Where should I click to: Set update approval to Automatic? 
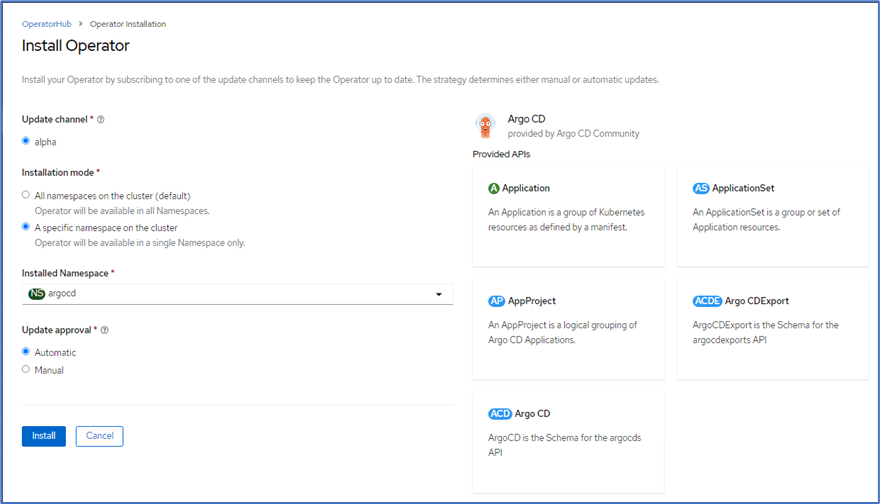[26, 352]
